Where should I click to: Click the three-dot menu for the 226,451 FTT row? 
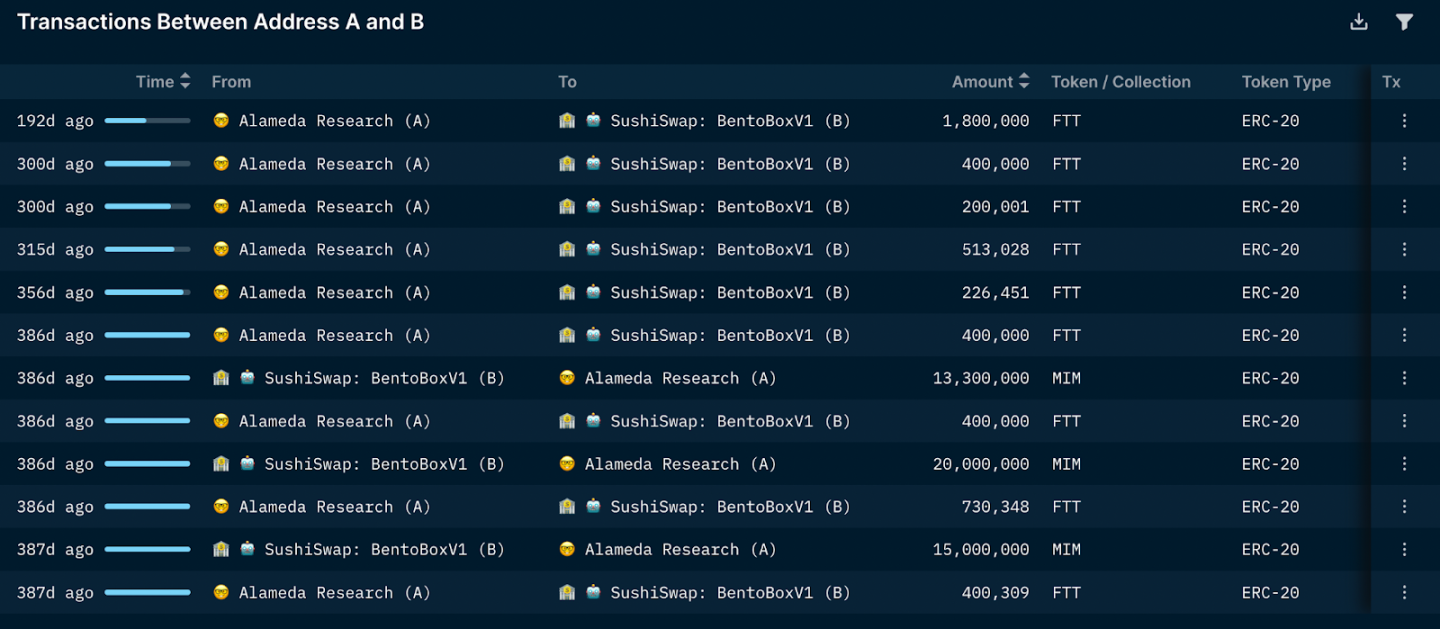1404,293
